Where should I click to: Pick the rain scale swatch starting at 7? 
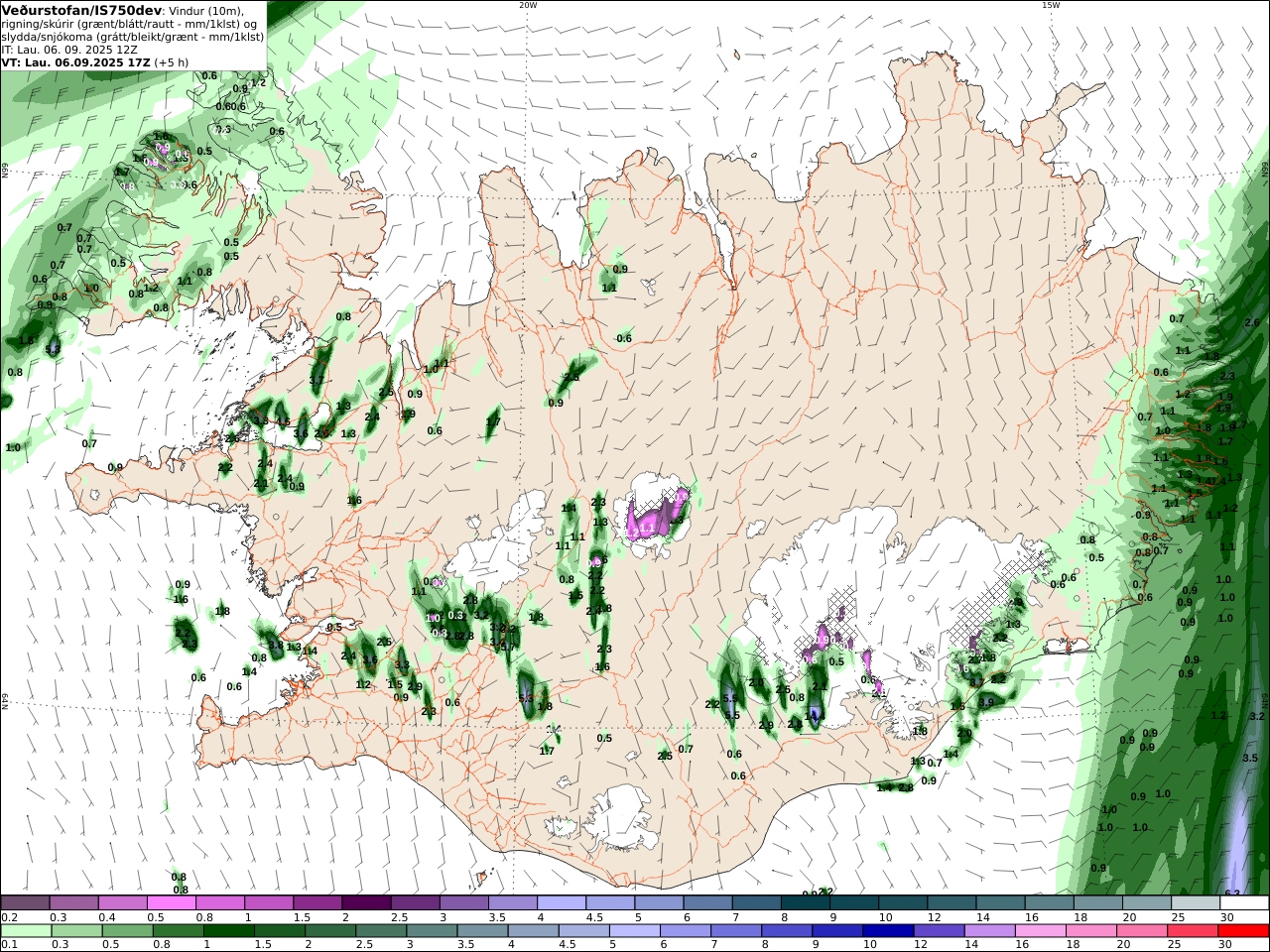[x=736, y=931]
